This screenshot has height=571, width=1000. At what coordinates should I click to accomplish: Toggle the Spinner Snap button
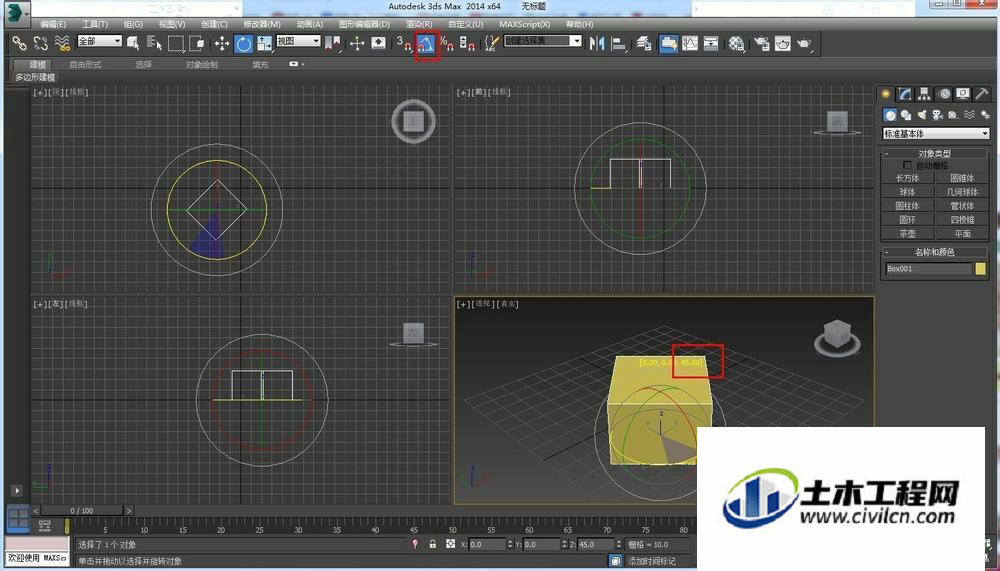tap(467, 43)
